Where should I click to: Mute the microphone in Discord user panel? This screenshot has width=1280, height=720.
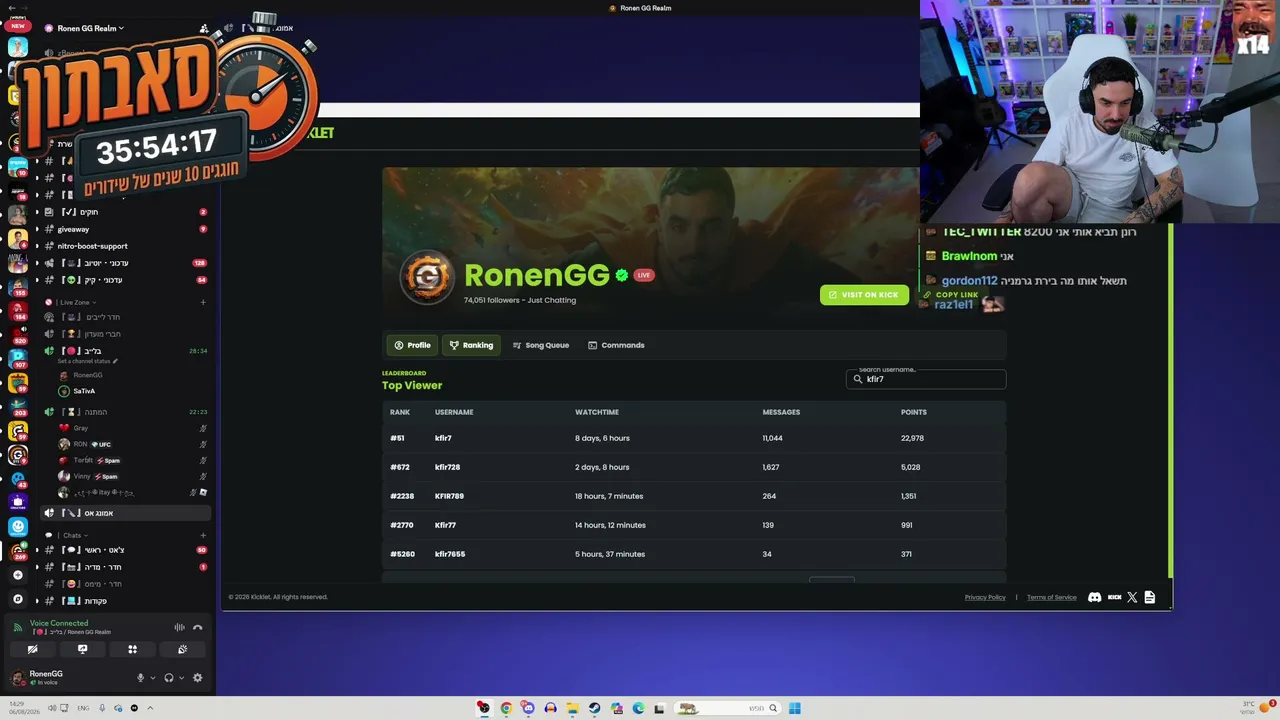141,677
